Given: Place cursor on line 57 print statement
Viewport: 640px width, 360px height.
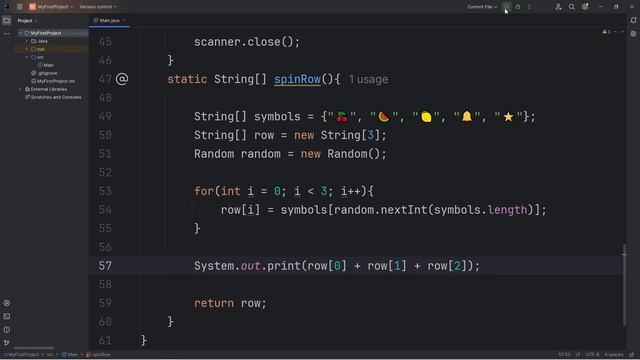Looking at the screenshot, I should [x=337, y=266].
